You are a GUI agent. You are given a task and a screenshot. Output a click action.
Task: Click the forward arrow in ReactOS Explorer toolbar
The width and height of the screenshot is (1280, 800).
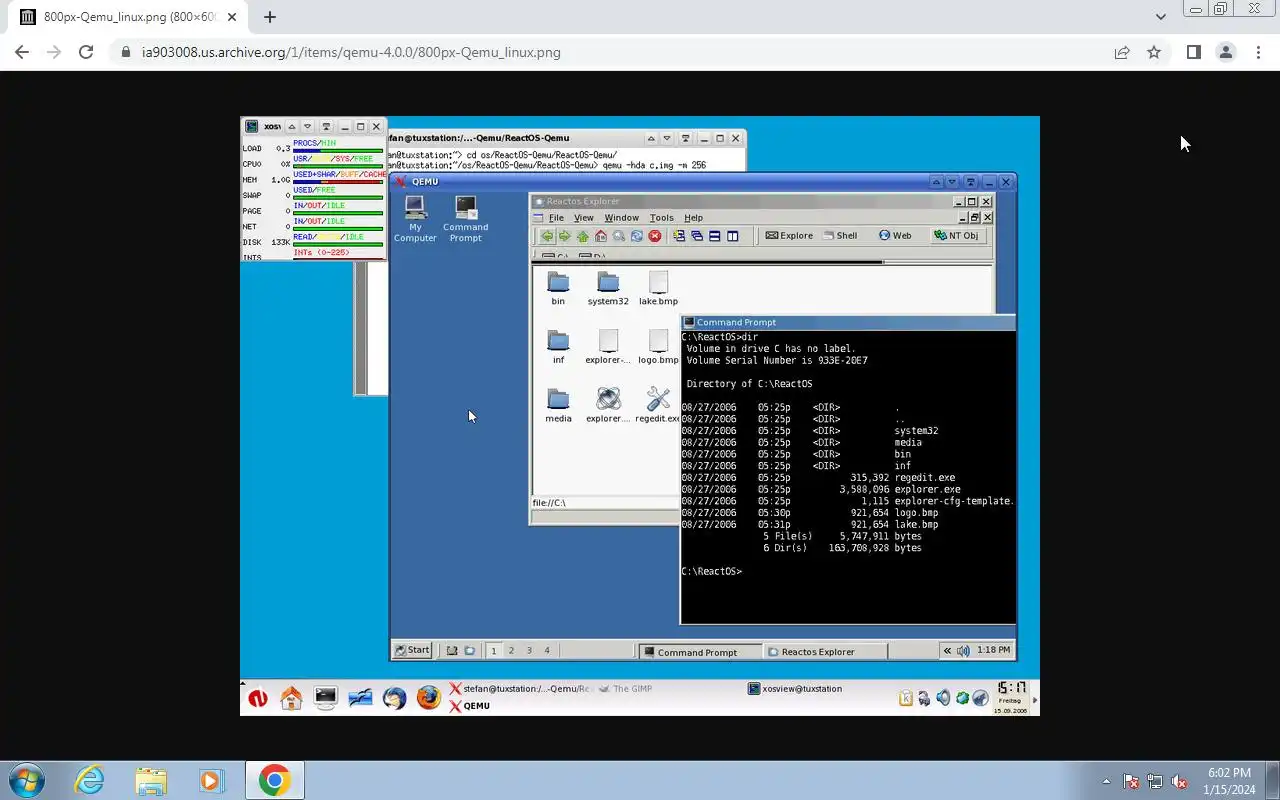(565, 236)
